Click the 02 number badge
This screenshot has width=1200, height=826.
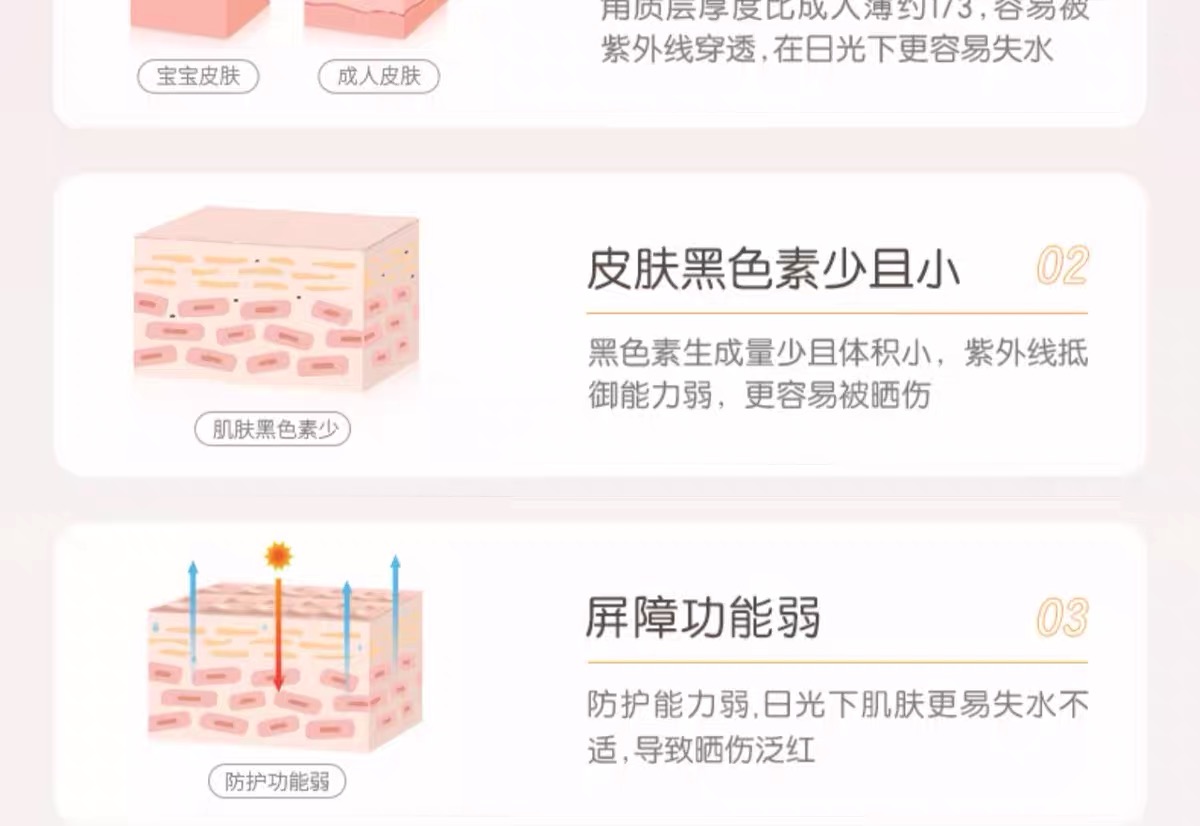point(1062,267)
